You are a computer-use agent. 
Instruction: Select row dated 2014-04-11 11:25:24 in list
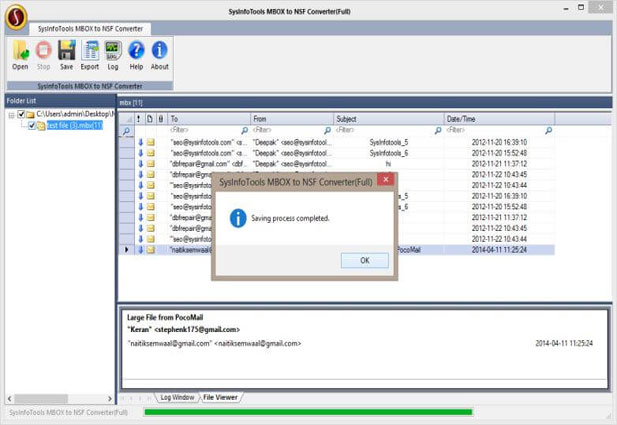pos(336,249)
